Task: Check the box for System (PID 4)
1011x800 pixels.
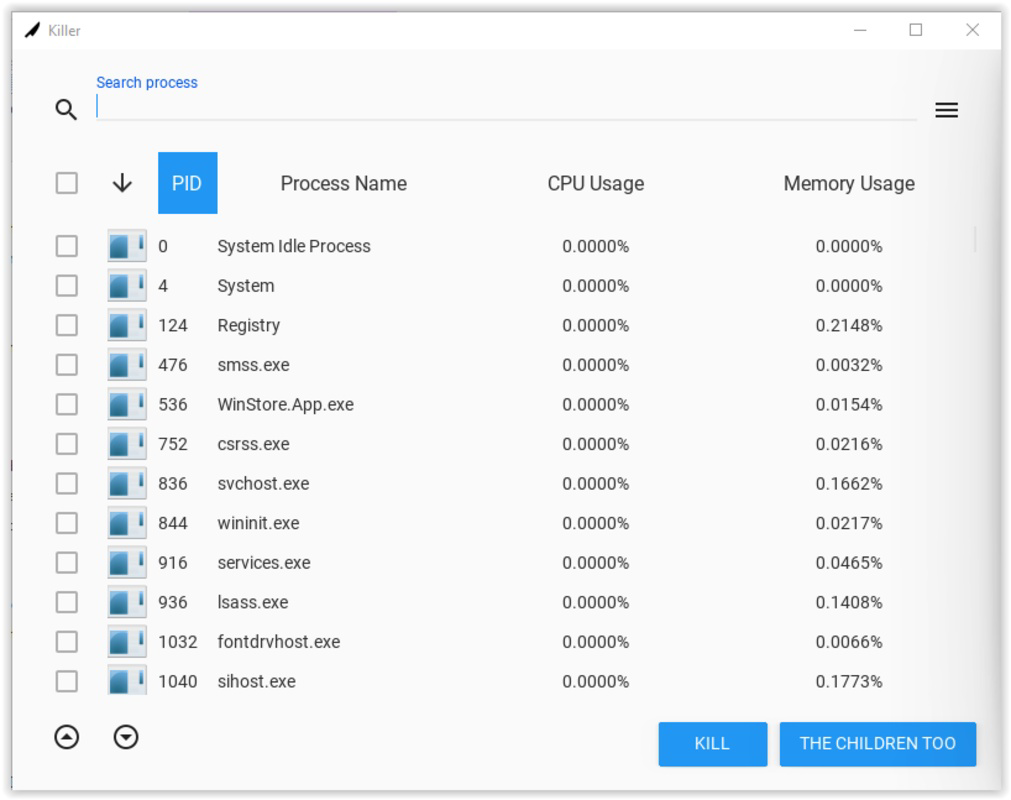Action: click(66, 286)
